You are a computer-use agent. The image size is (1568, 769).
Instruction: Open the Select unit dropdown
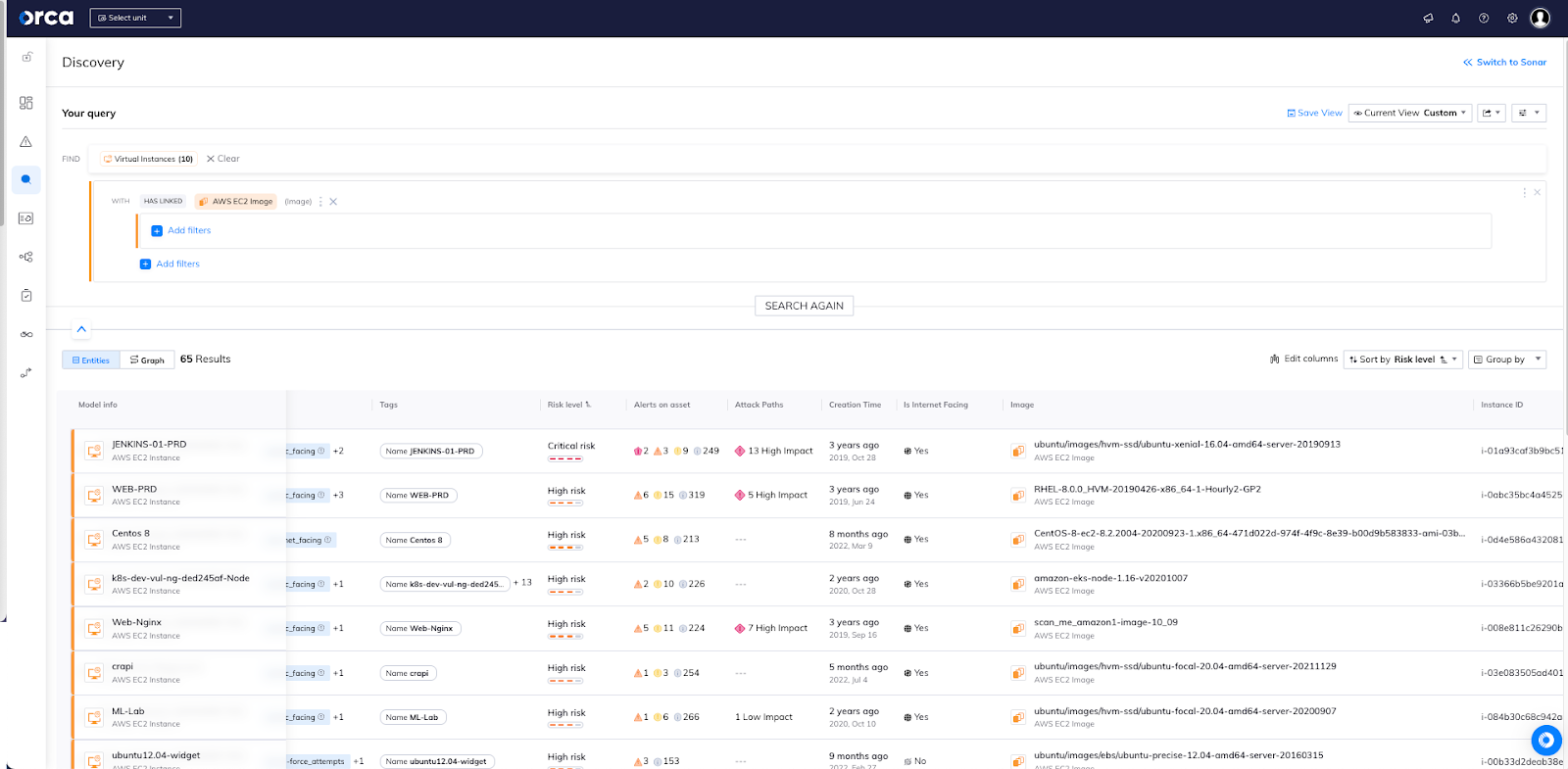click(x=135, y=18)
